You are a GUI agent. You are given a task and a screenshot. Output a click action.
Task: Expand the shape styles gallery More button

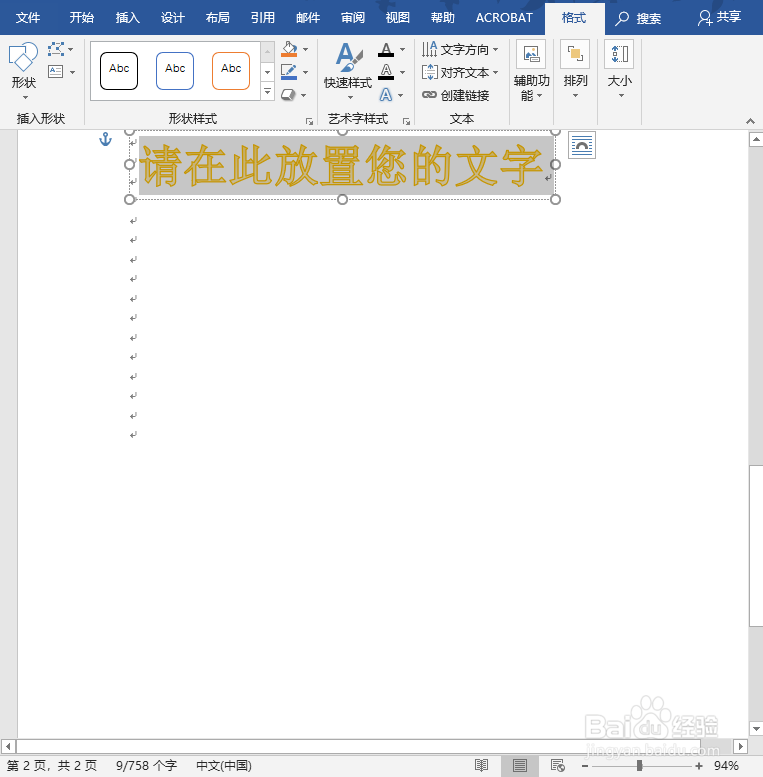tap(268, 92)
